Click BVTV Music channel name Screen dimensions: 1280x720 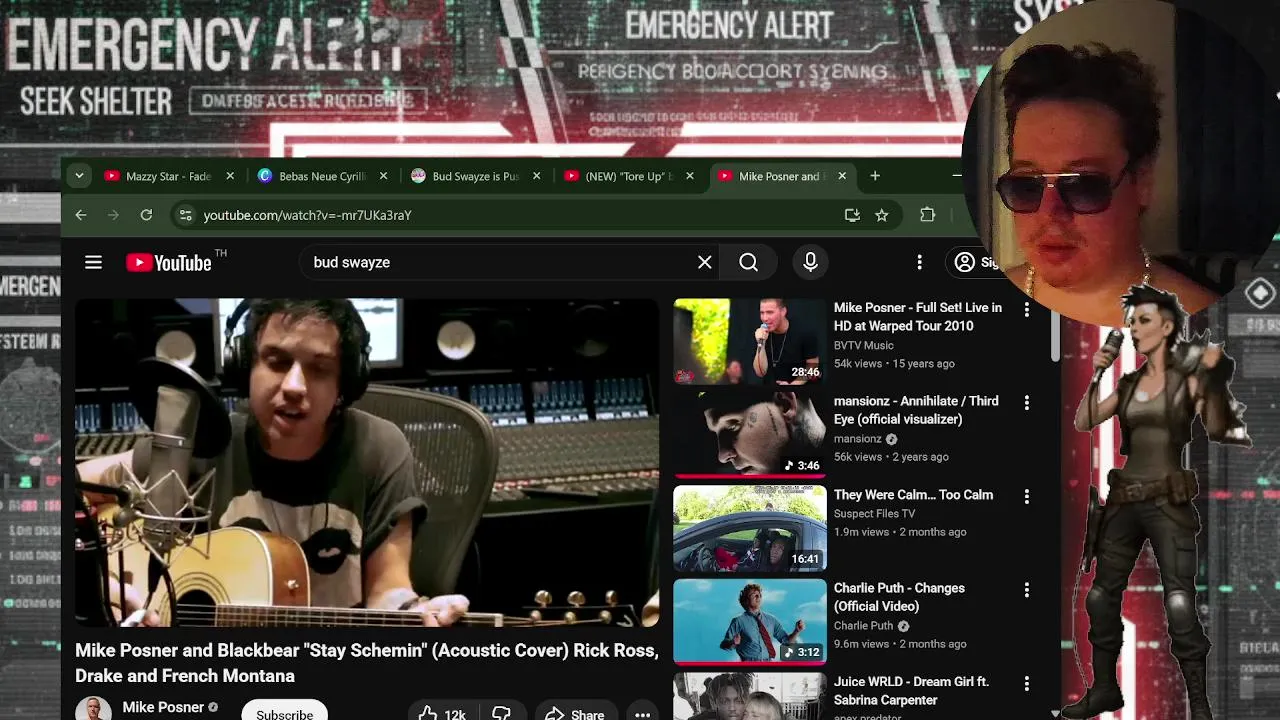(x=864, y=345)
